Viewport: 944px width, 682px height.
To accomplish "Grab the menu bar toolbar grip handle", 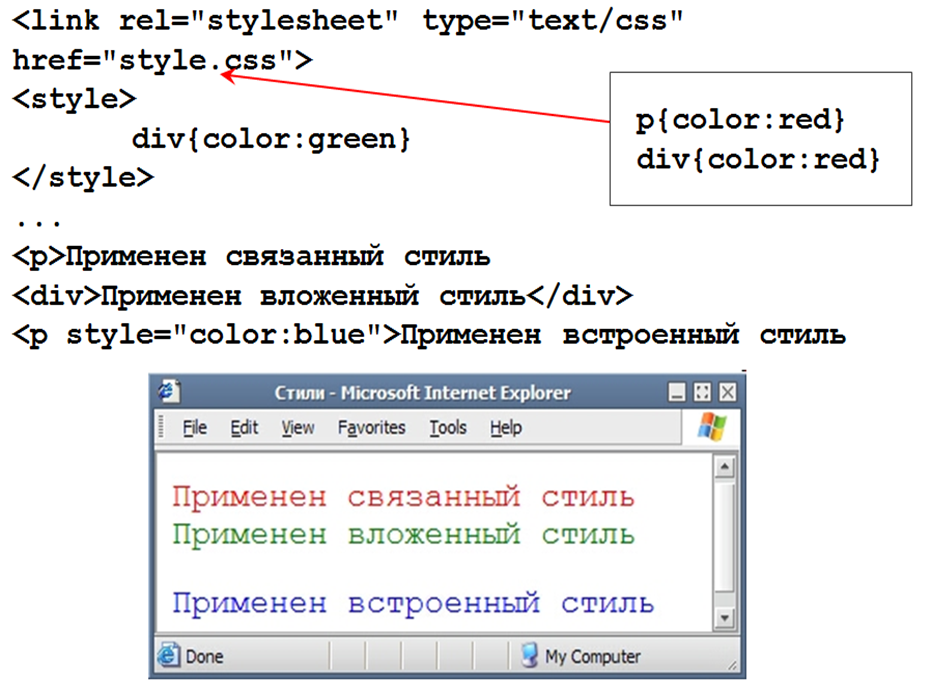I will (162, 428).
